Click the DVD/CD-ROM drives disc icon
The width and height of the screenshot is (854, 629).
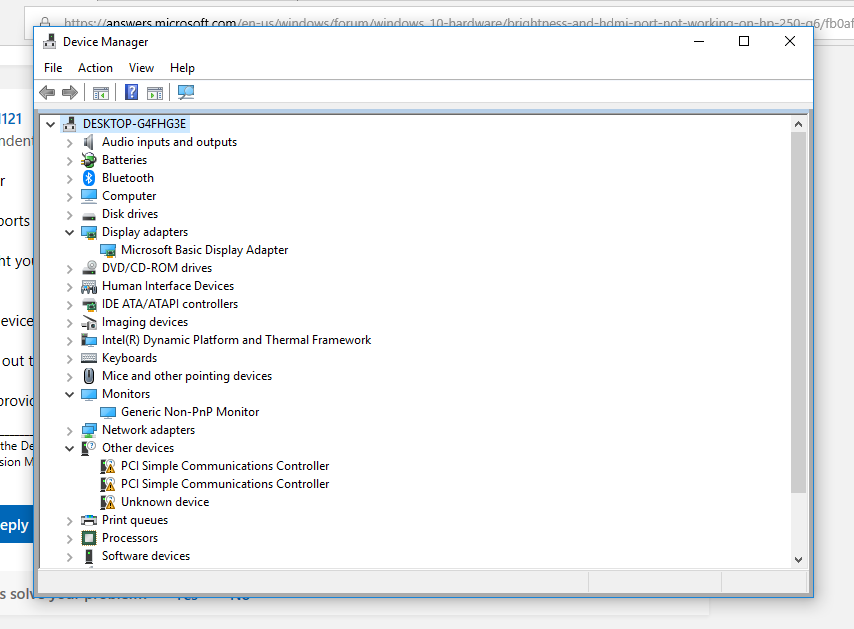pos(89,267)
